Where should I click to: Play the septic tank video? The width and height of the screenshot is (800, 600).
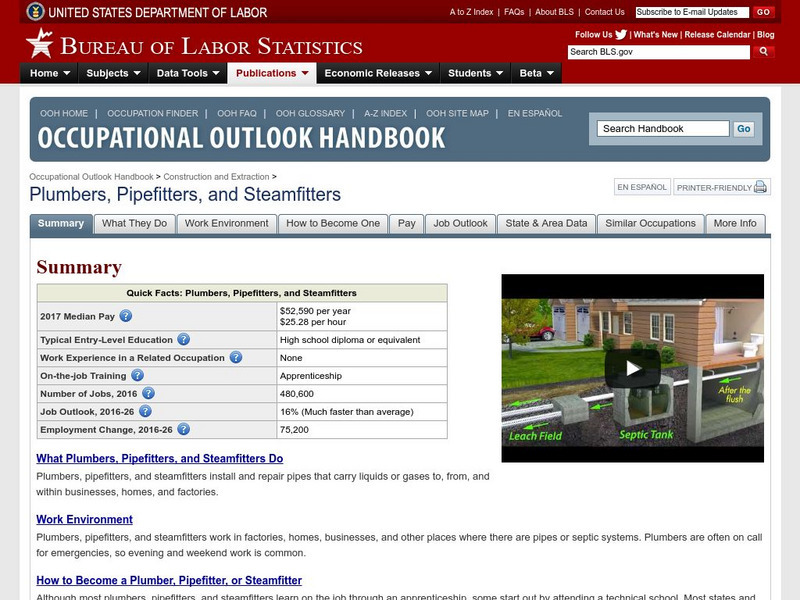633,368
